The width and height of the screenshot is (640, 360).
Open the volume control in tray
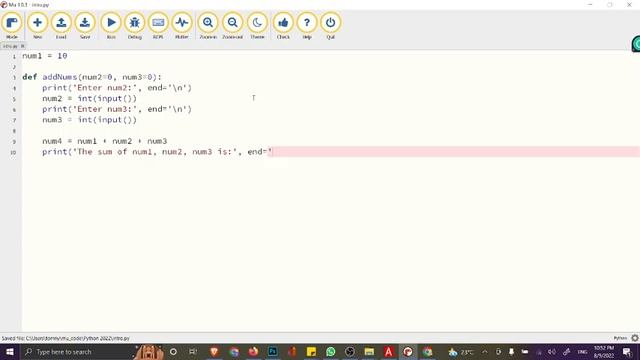point(552,351)
